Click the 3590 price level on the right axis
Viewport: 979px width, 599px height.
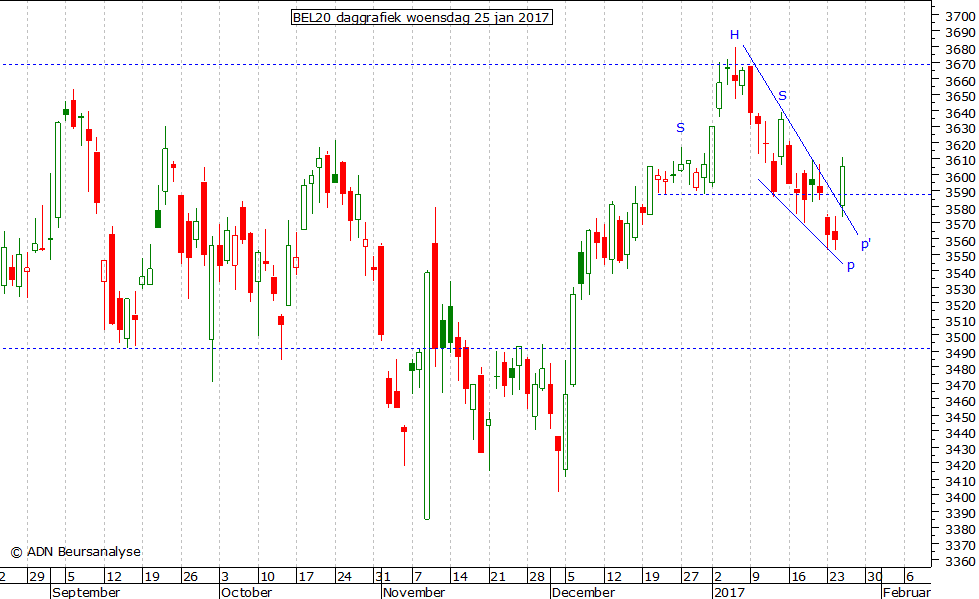pos(960,192)
